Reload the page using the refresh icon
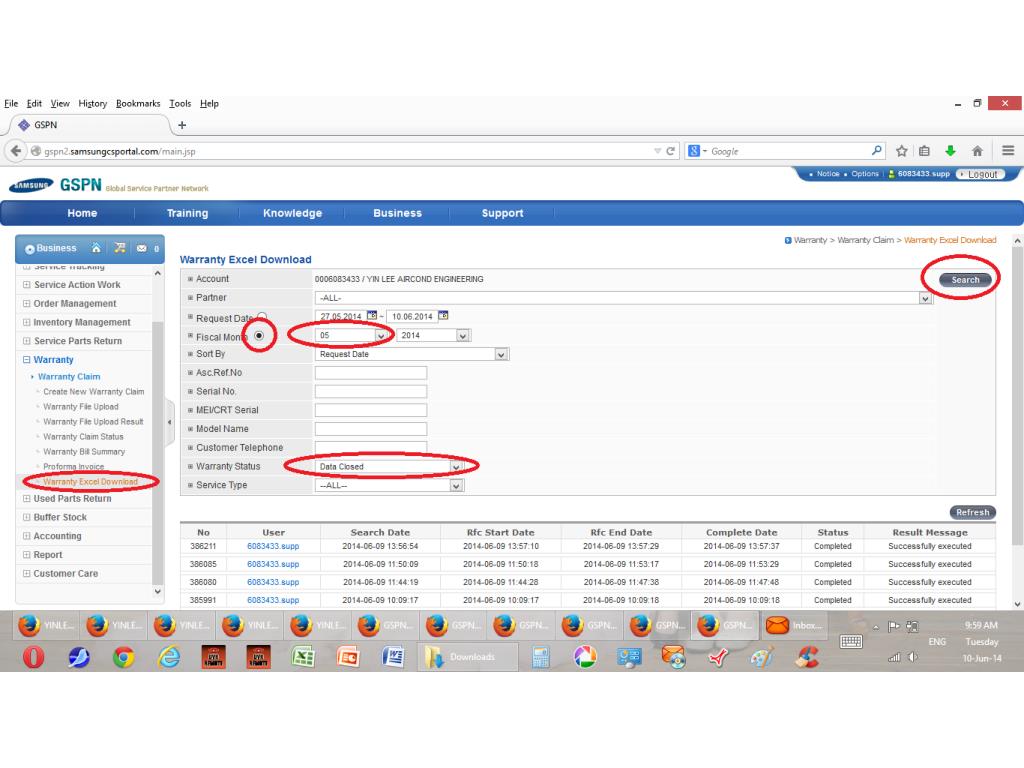 tap(670, 151)
